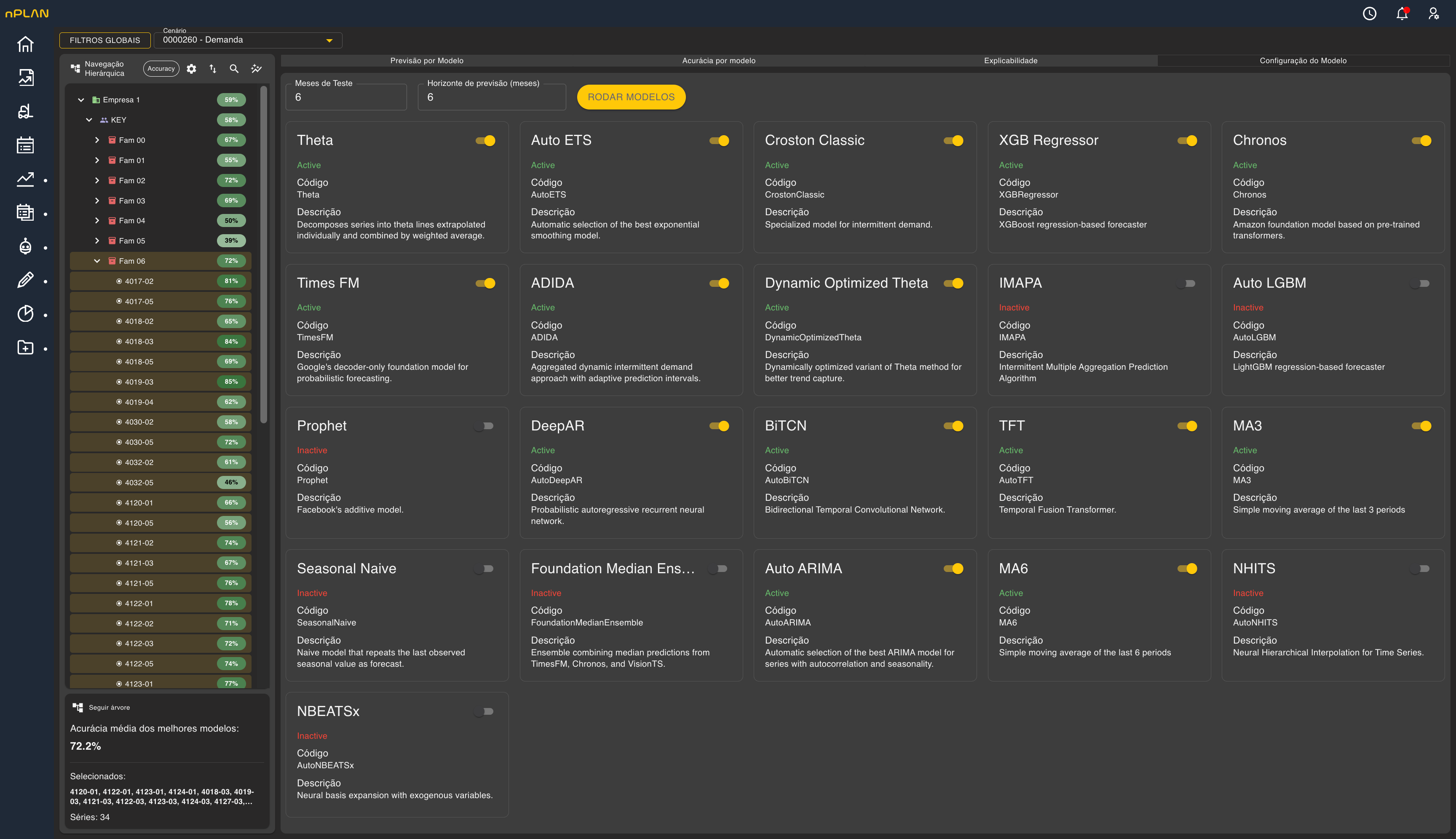The image size is (1456, 839).
Task: Collapse the Fam 06 node
Action: 97,261
